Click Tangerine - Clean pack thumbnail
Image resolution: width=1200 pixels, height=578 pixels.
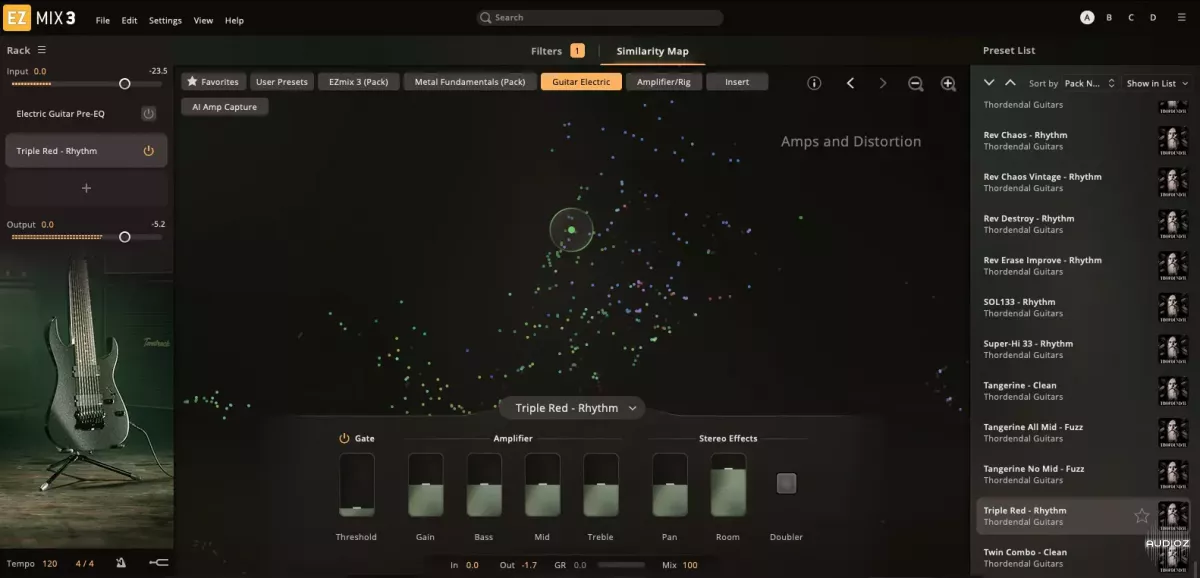click(x=1173, y=390)
